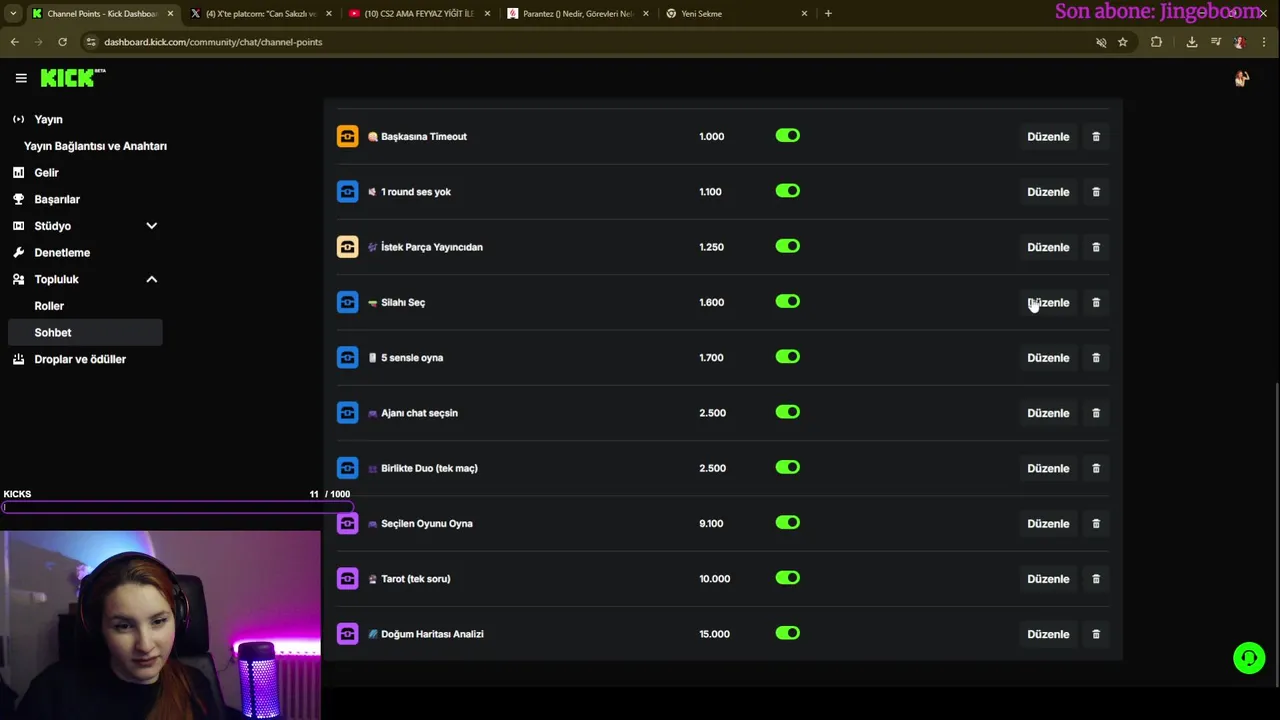Image resolution: width=1280 pixels, height=720 pixels.
Task: Open the green support chat bubble
Action: 1249,657
